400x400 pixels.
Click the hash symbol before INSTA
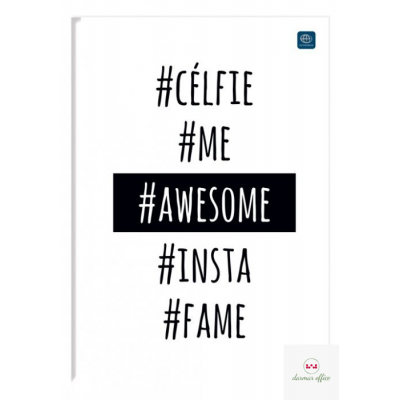[x=165, y=269]
